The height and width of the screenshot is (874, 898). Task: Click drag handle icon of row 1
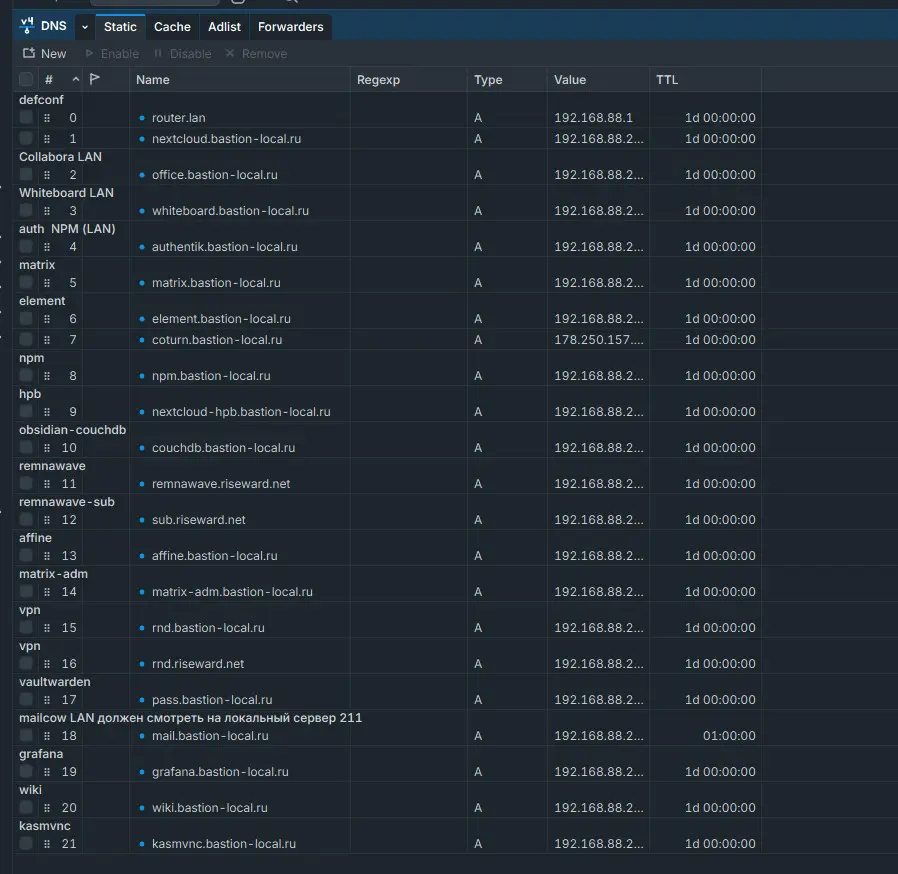tap(47, 139)
